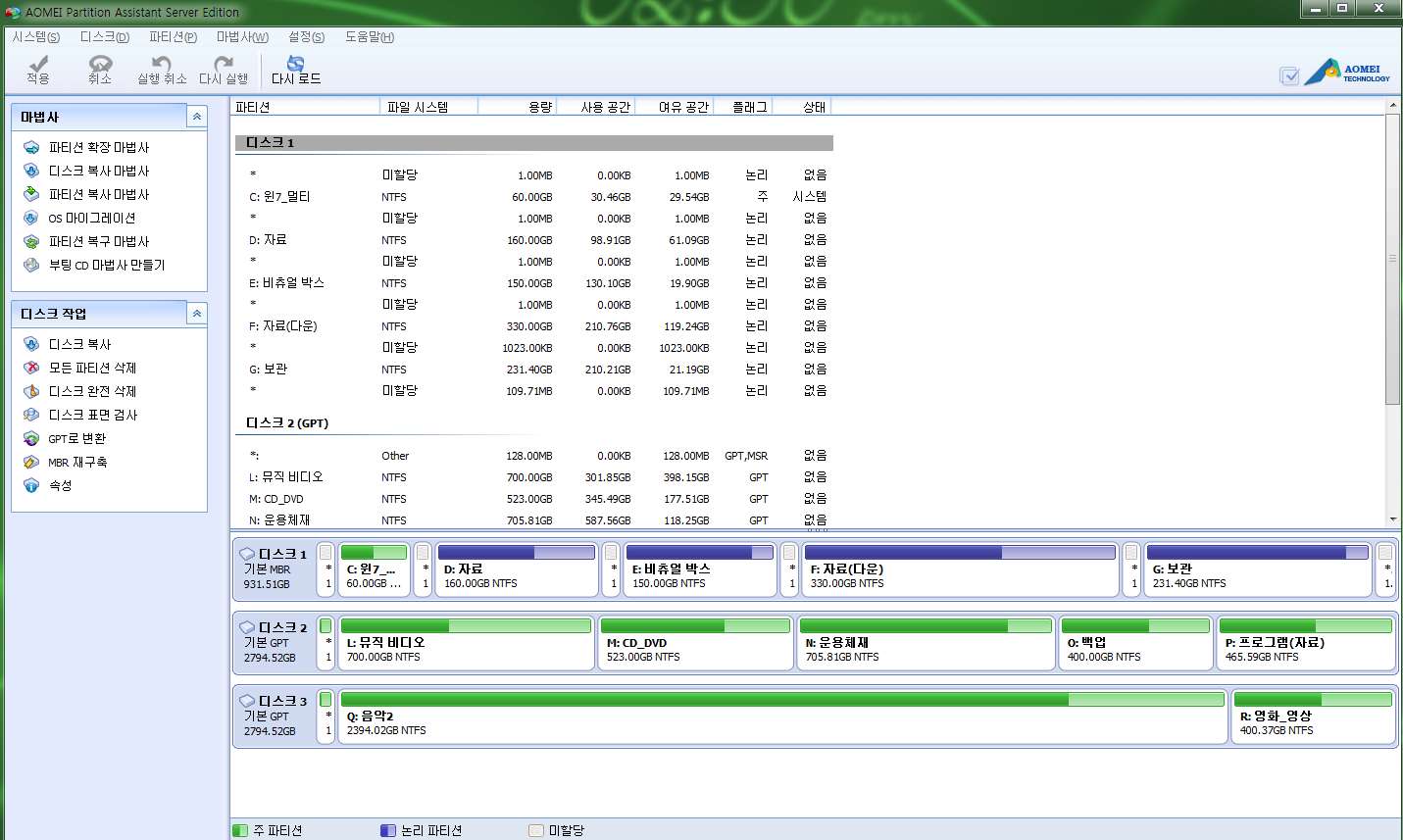Click the 논리 파티션 legend color swatch
Screen dimensions: 1403x840
click(387, 830)
